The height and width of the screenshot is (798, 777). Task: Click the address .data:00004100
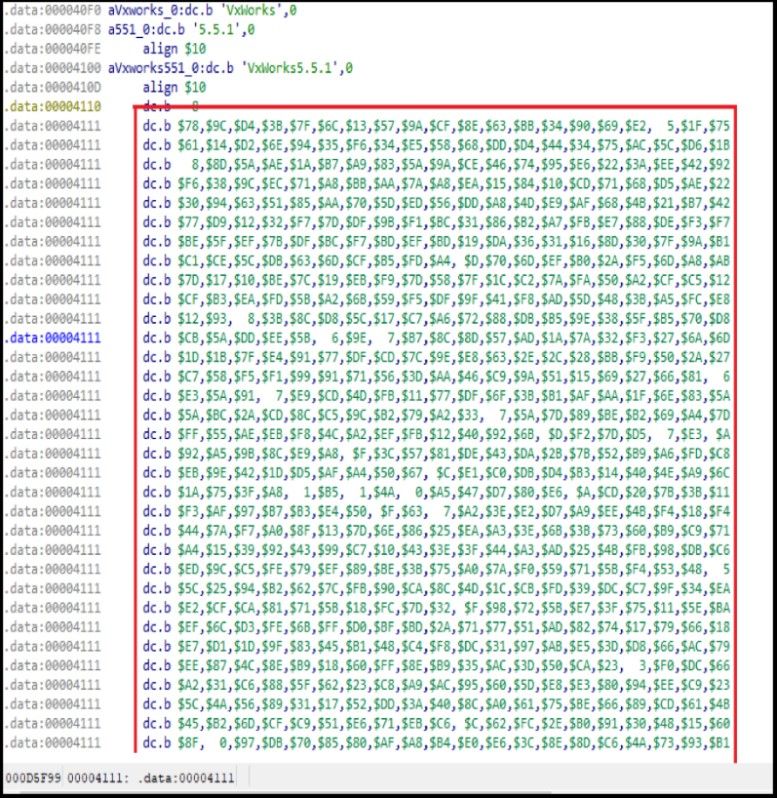(x=52, y=68)
